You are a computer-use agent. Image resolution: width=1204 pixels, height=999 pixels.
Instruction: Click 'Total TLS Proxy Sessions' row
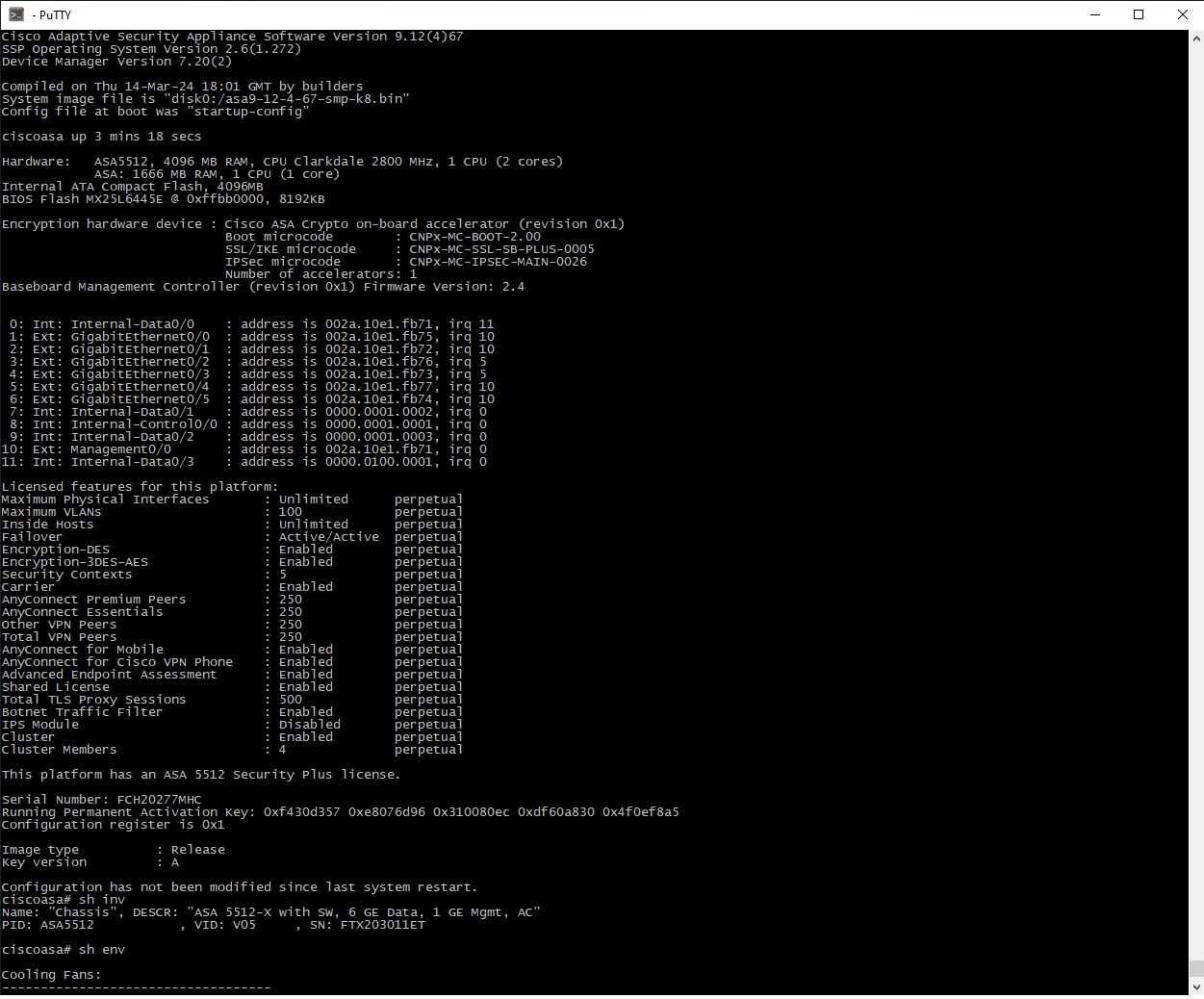coord(232,700)
